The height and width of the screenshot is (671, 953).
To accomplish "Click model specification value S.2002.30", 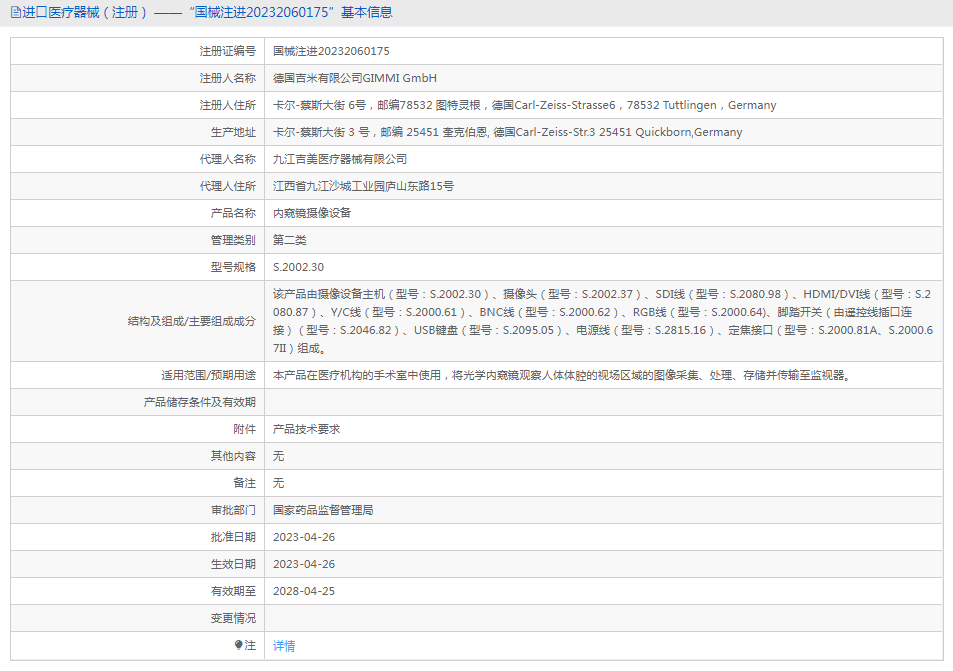I will 298,267.
